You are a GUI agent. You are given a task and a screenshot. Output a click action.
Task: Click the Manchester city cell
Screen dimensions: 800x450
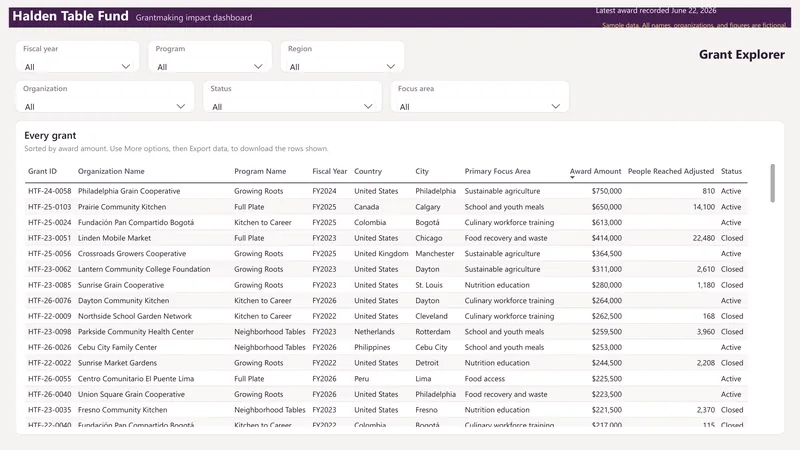click(435, 254)
